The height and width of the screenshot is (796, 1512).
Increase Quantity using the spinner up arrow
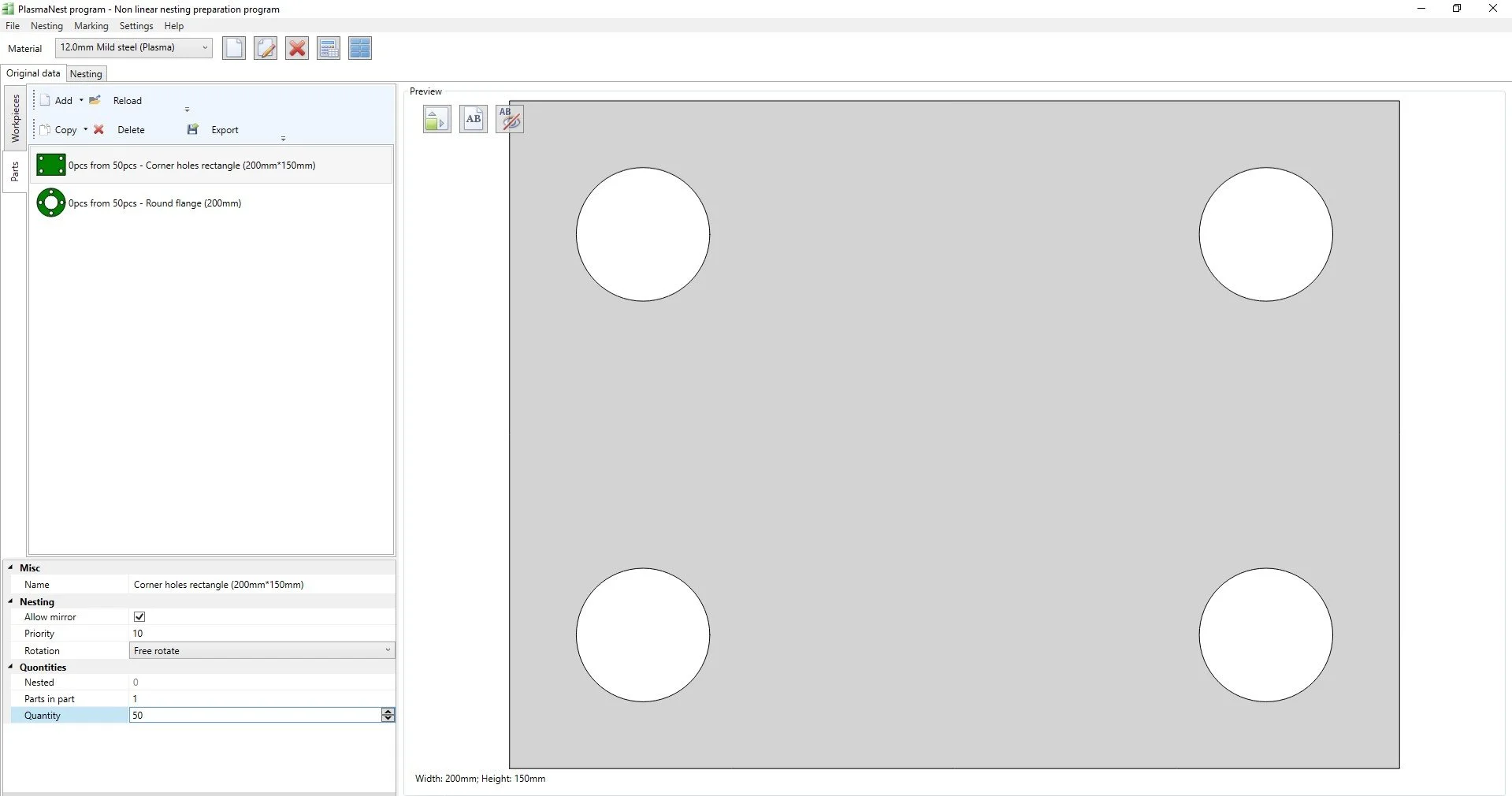pos(388,712)
